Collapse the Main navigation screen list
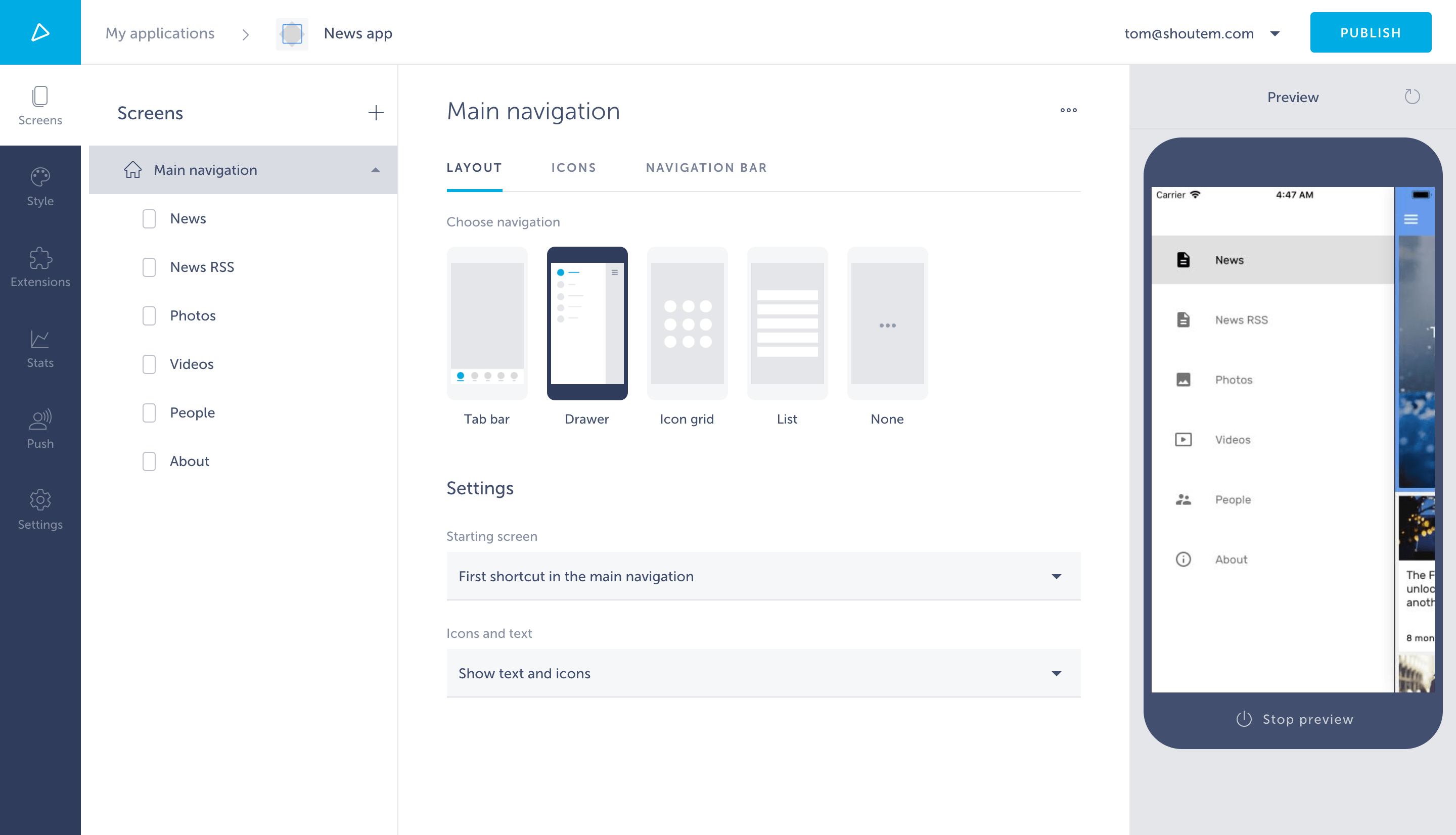1456x835 pixels. point(376,170)
